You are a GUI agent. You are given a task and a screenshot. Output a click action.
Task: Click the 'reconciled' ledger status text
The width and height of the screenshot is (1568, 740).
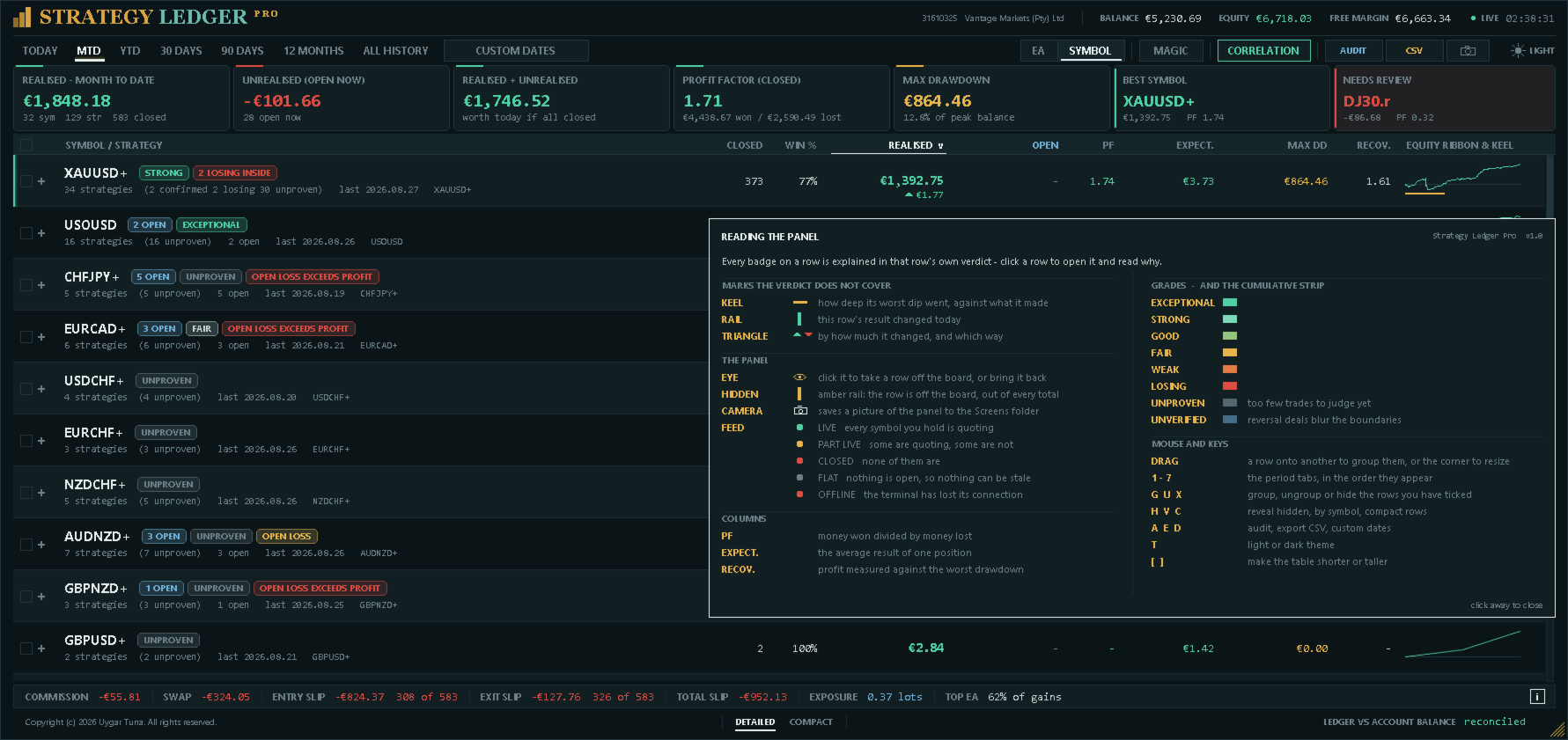1494,722
